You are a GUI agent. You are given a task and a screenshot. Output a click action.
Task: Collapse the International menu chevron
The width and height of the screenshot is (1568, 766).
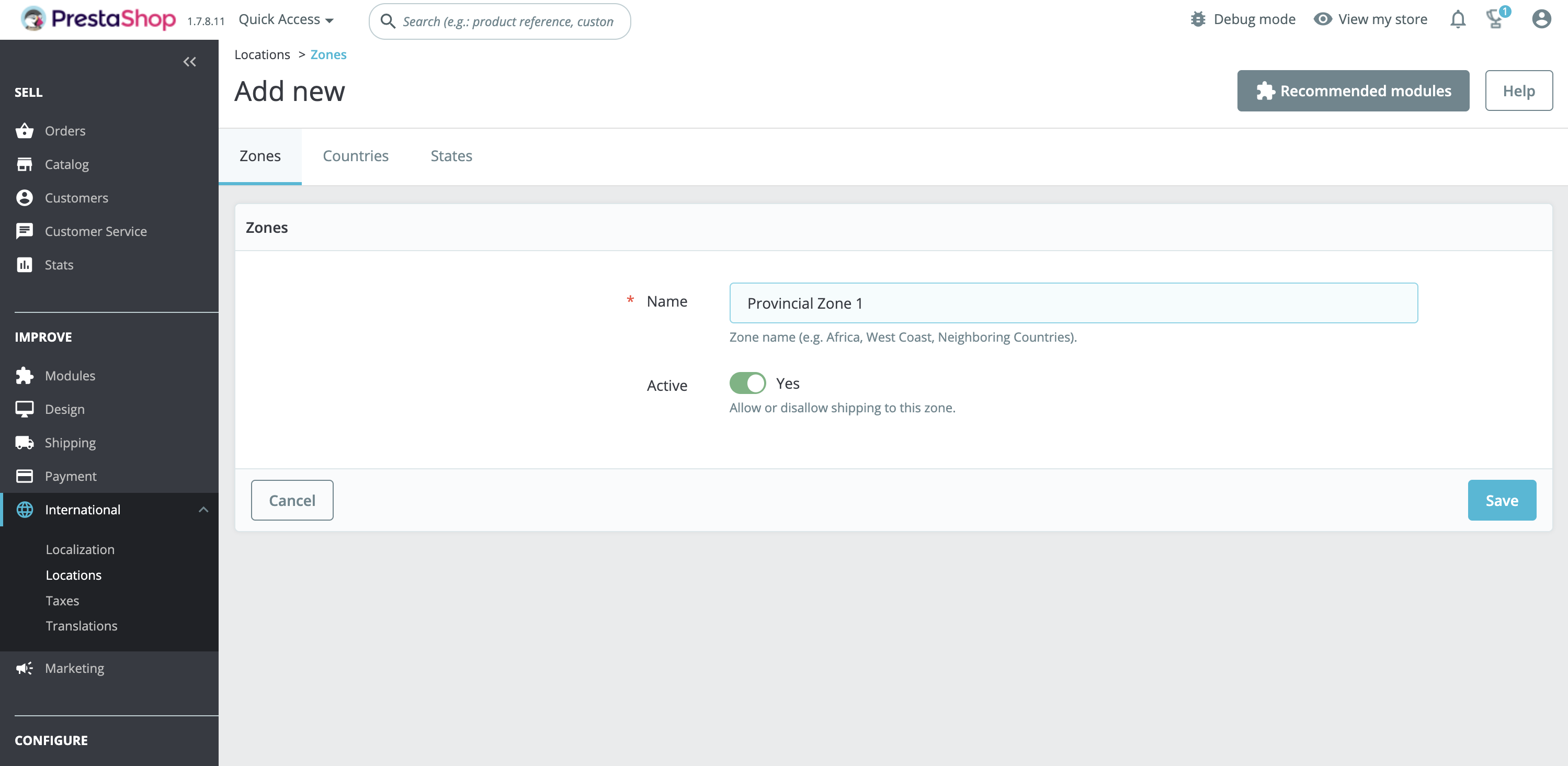(203, 509)
